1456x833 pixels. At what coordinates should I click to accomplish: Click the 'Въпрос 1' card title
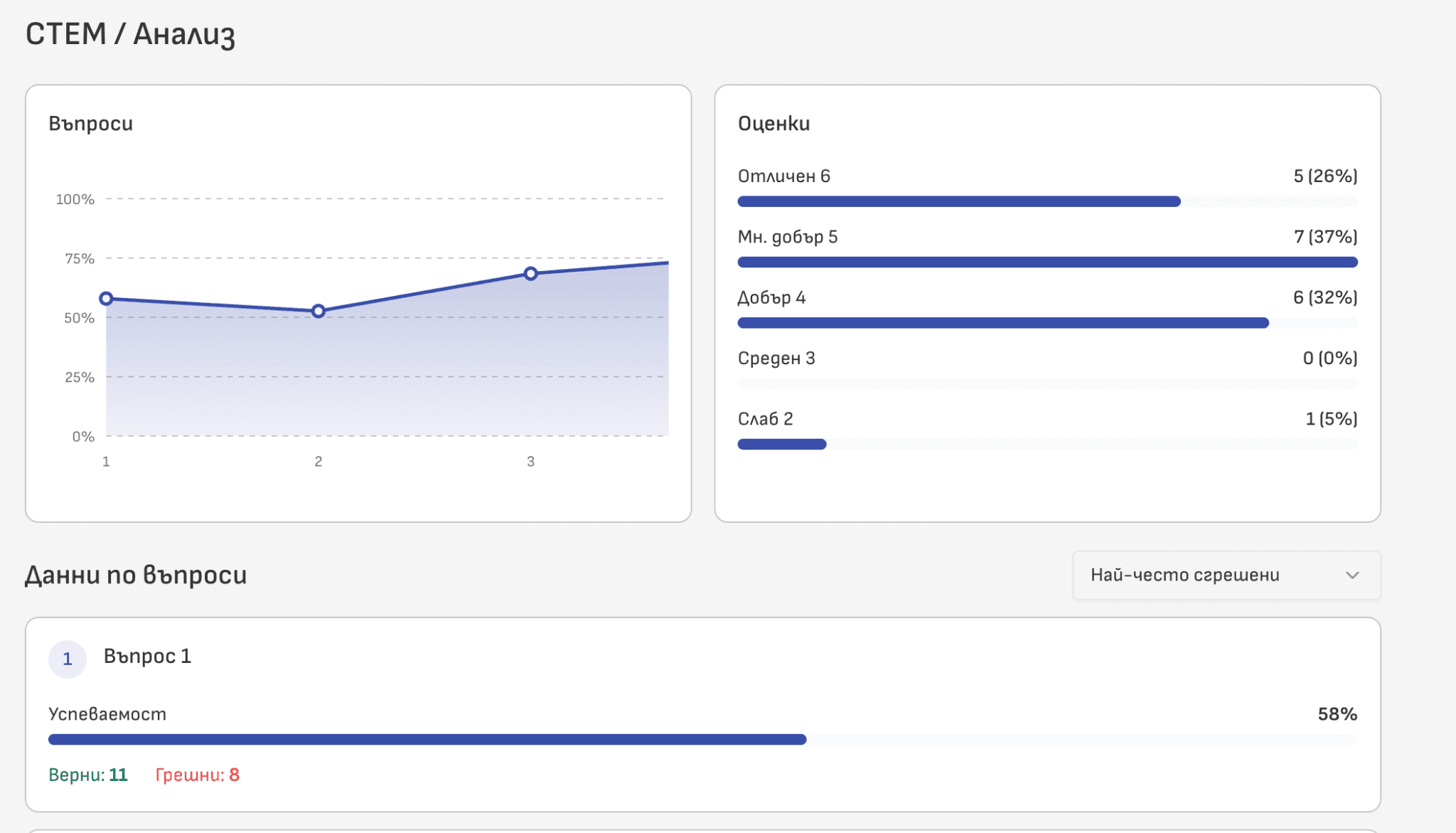click(x=147, y=656)
